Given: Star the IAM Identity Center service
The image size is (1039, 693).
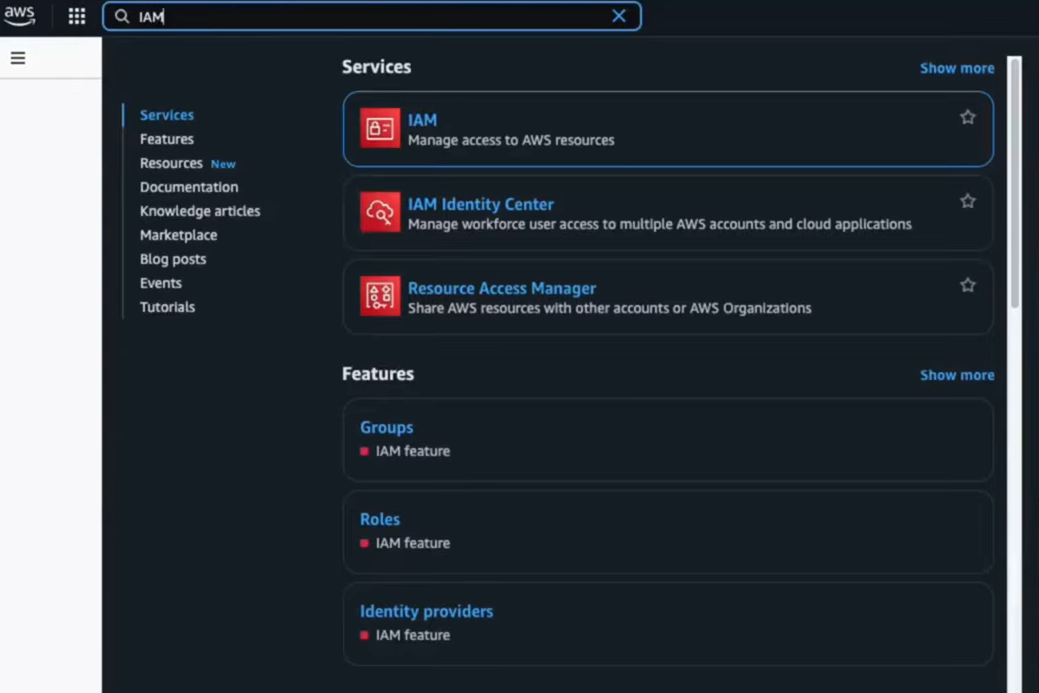Looking at the screenshot, I should [x=967, y=201].
